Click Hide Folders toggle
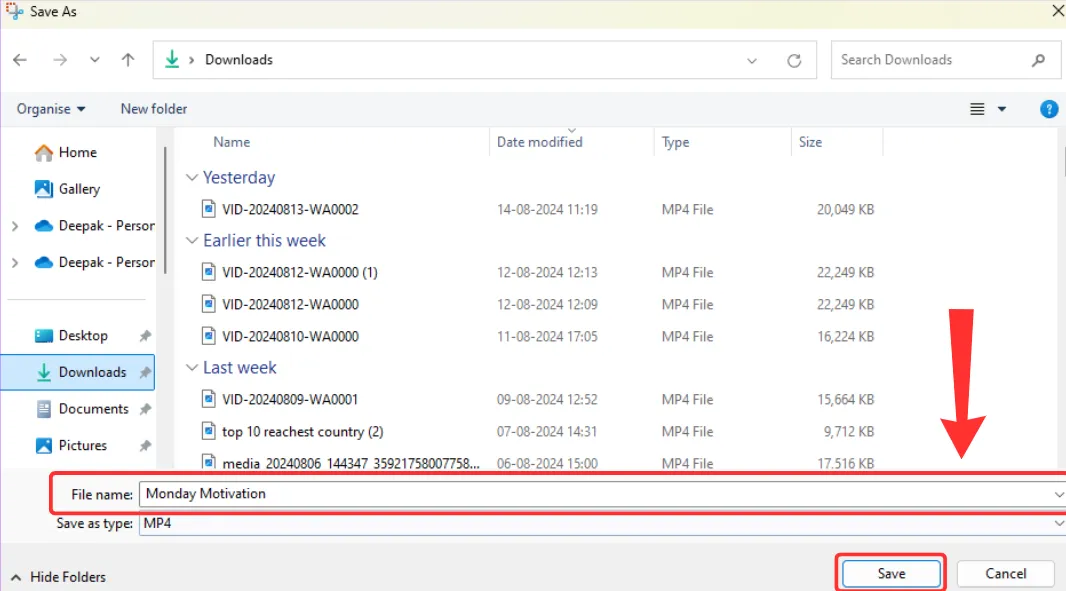This screenshot has height=591, width=1066. point(58,577)
